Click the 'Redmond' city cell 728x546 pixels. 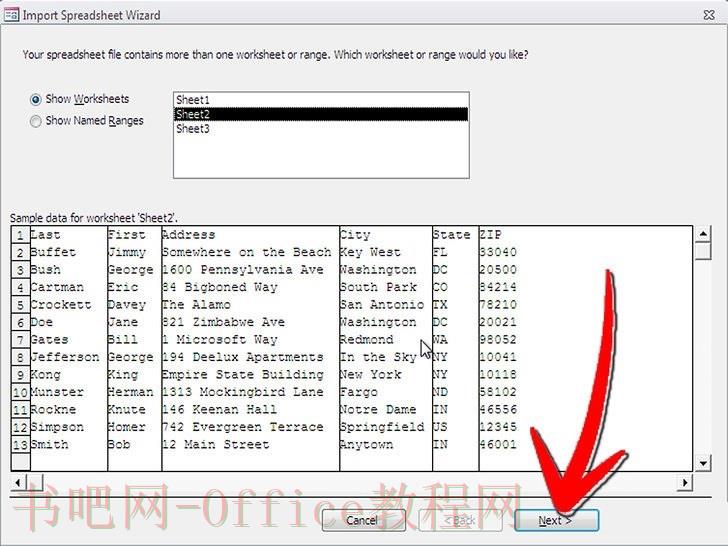click(386, 340)
